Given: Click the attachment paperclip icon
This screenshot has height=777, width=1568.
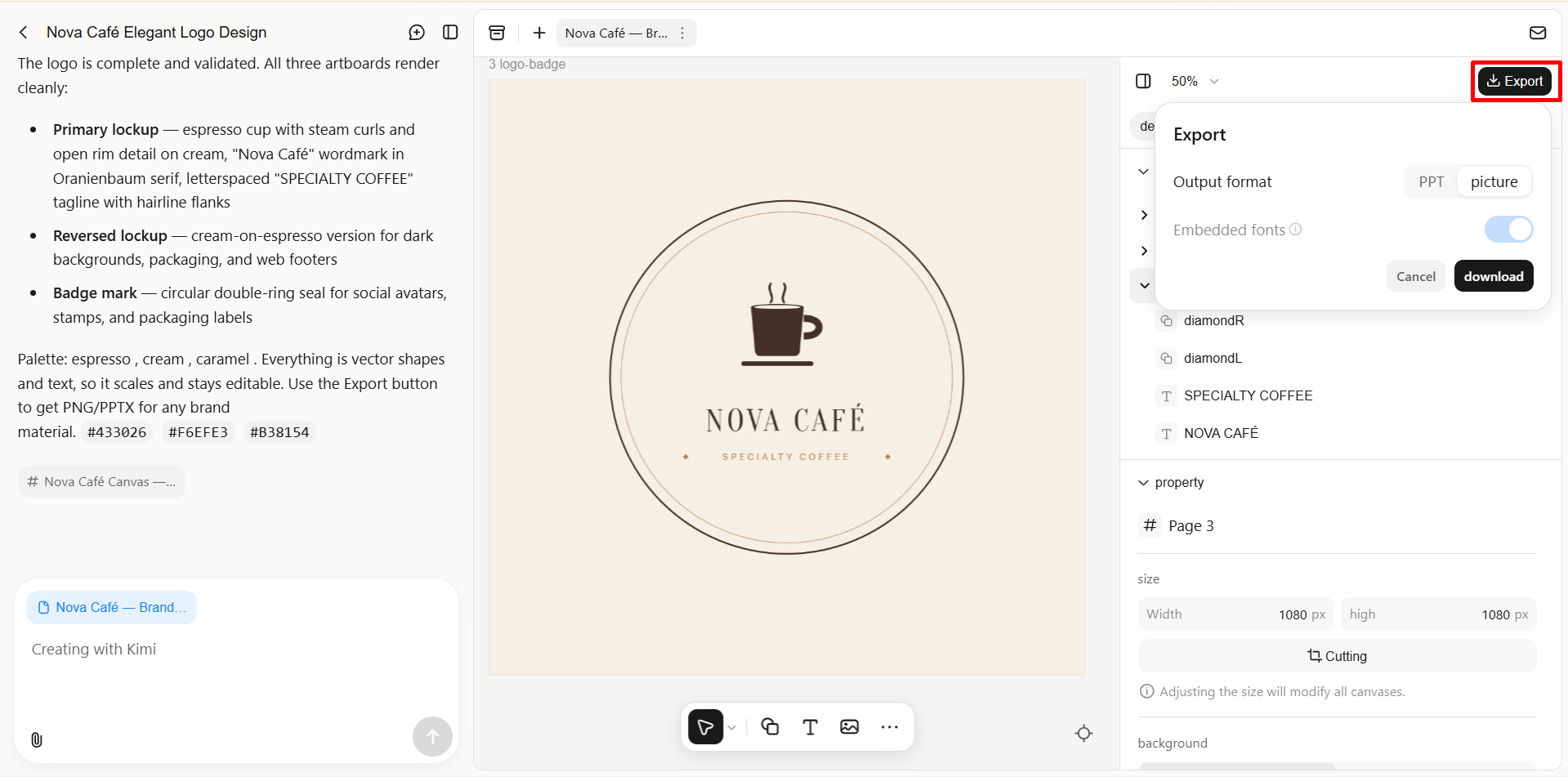Looking at the screenshot, I should pos(37,739).
